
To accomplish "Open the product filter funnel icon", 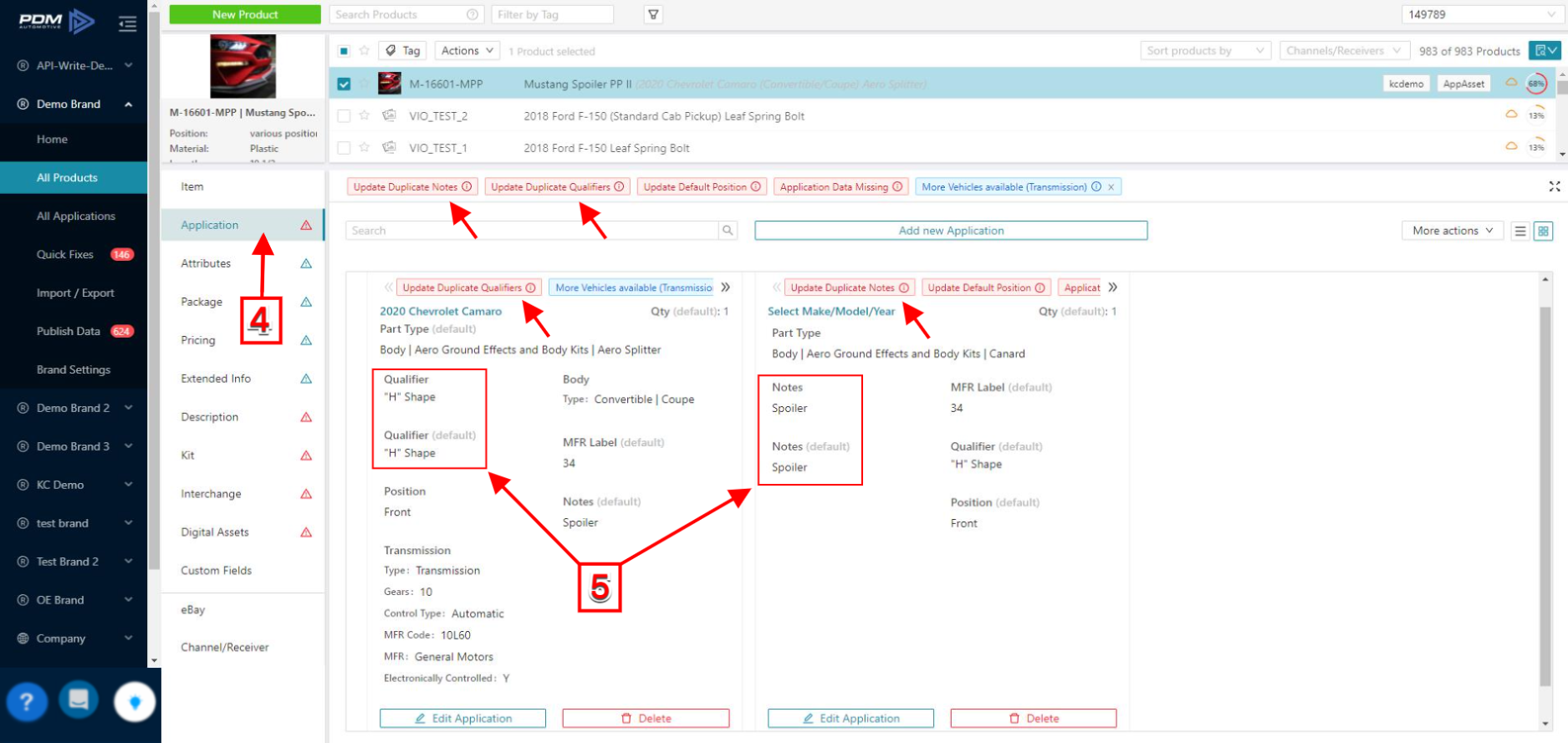I will [653, 15].
